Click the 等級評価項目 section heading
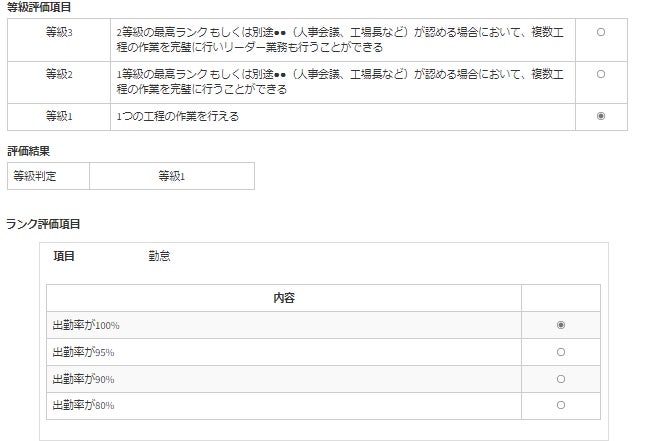Screen dimensions: 654x441 tap(39, 7)
